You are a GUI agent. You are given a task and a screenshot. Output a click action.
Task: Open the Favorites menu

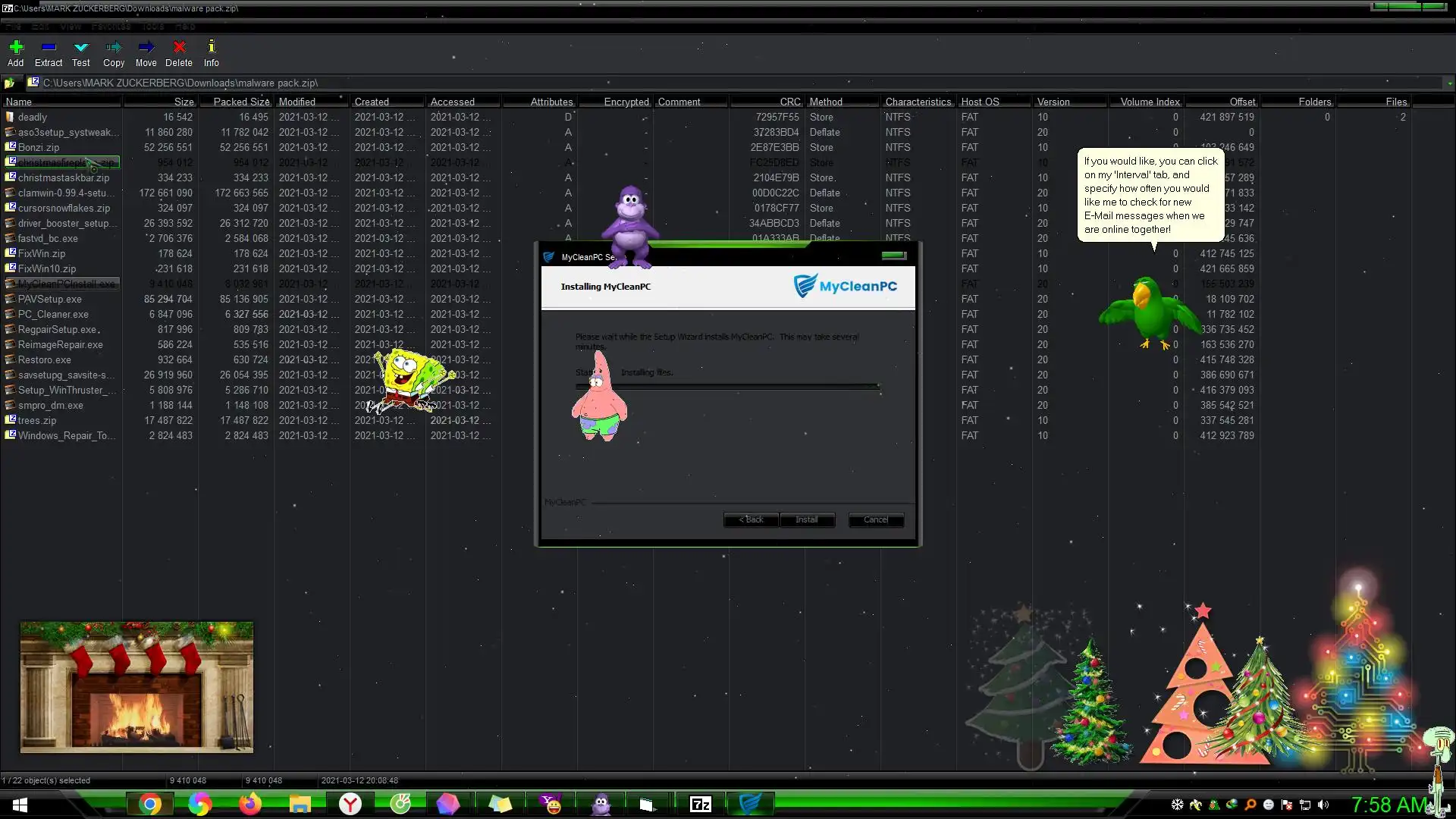pyautogui.click(x=111, y=27)
